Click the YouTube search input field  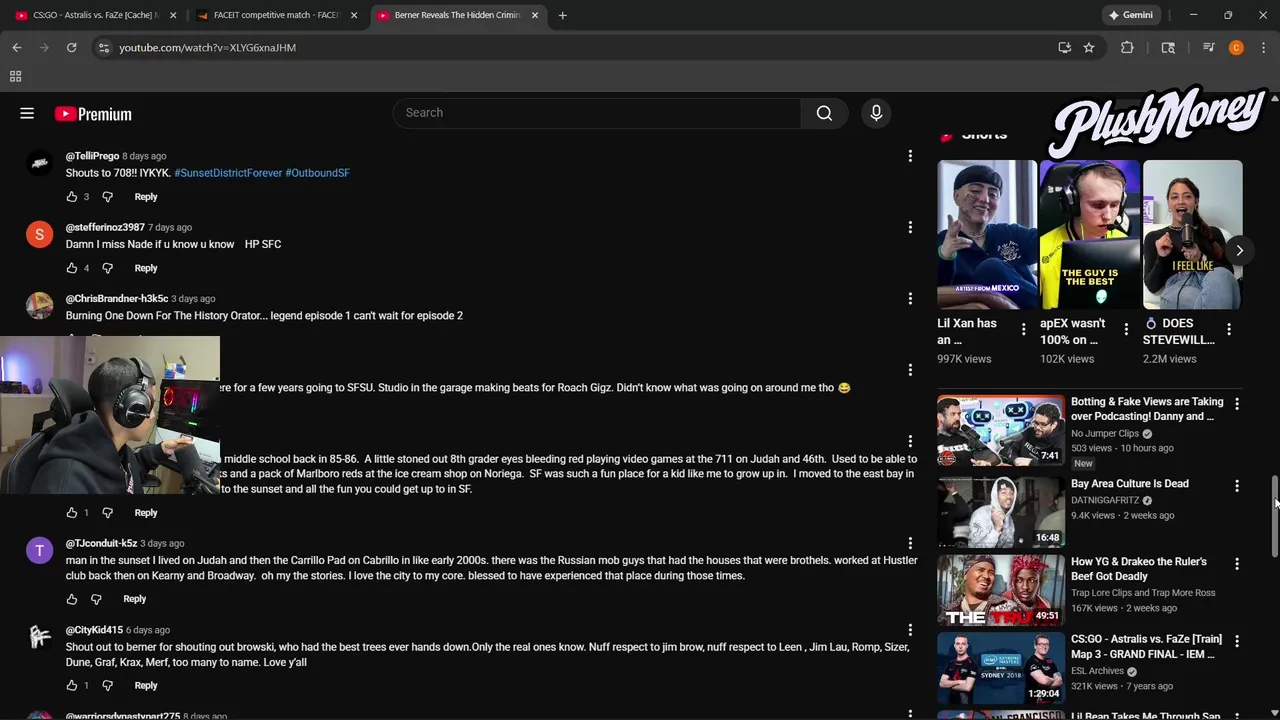coord(597,113)
